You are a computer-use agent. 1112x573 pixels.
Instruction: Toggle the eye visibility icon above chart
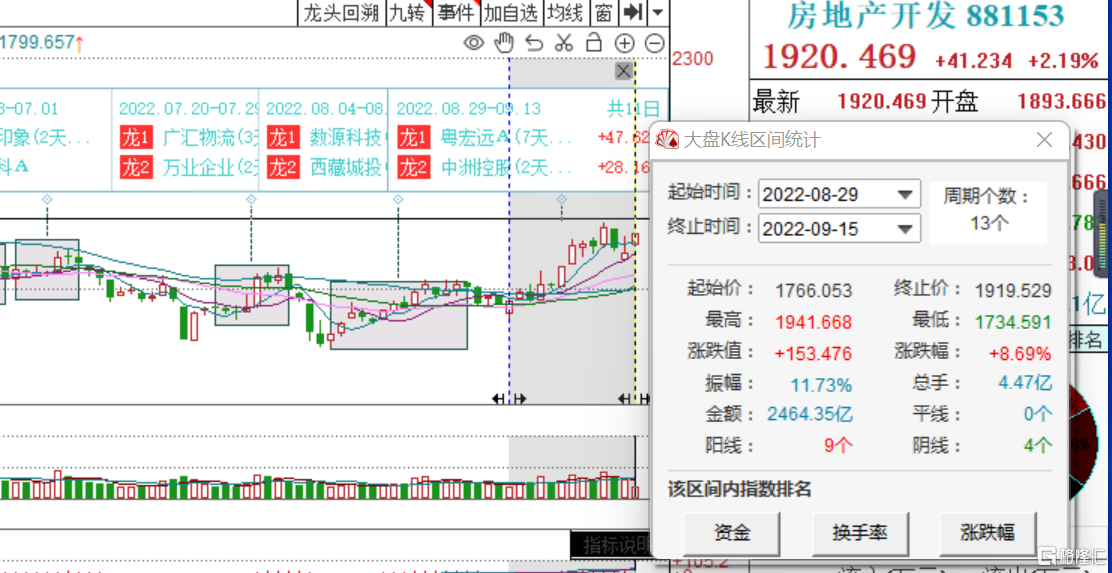pyautogui.click(x=474, y=43)
